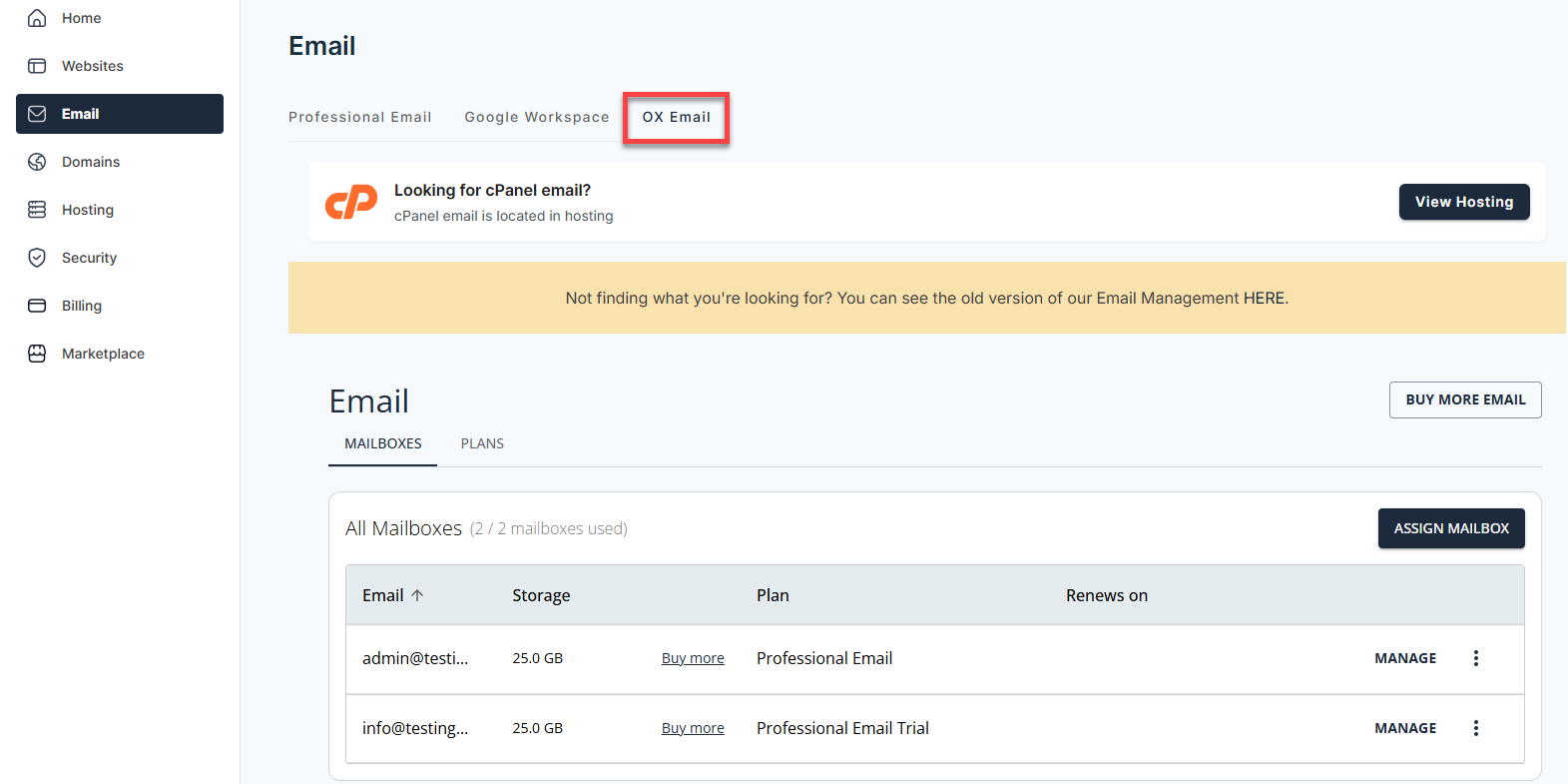Screen dimensions: 1568x784
Task: Click BUY MORE EMAIL button
Action: 1464,399
